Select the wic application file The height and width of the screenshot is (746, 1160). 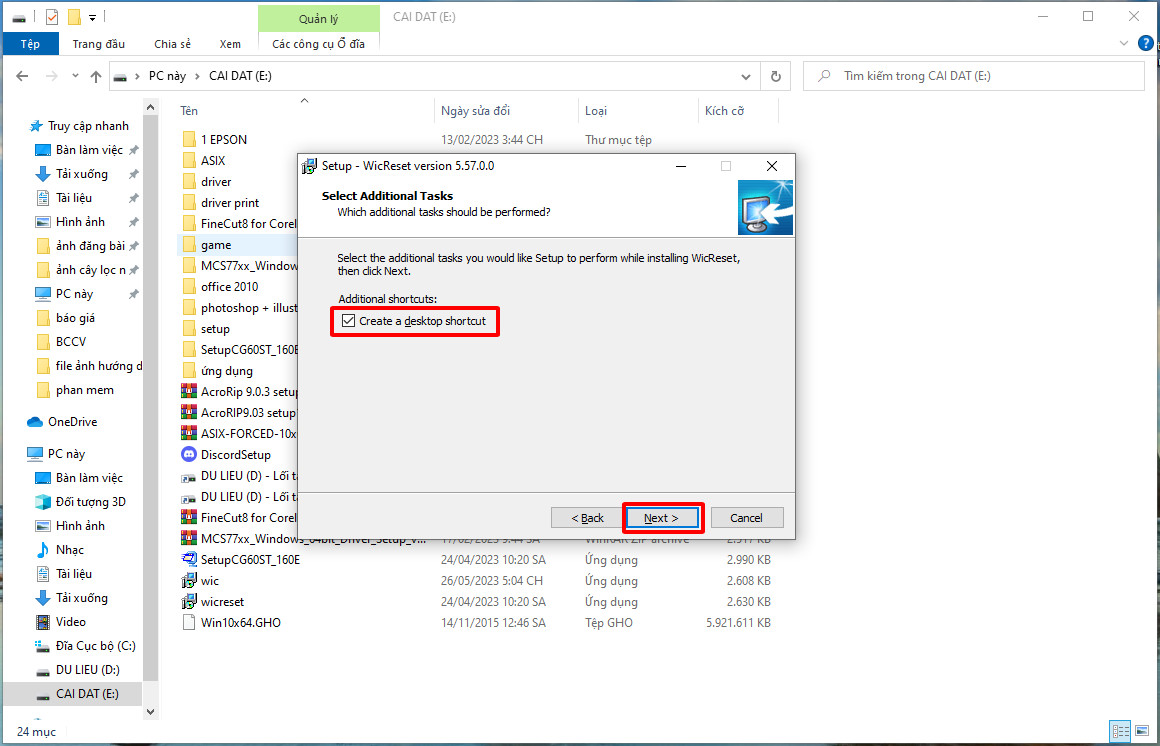(x=209, y=581)
